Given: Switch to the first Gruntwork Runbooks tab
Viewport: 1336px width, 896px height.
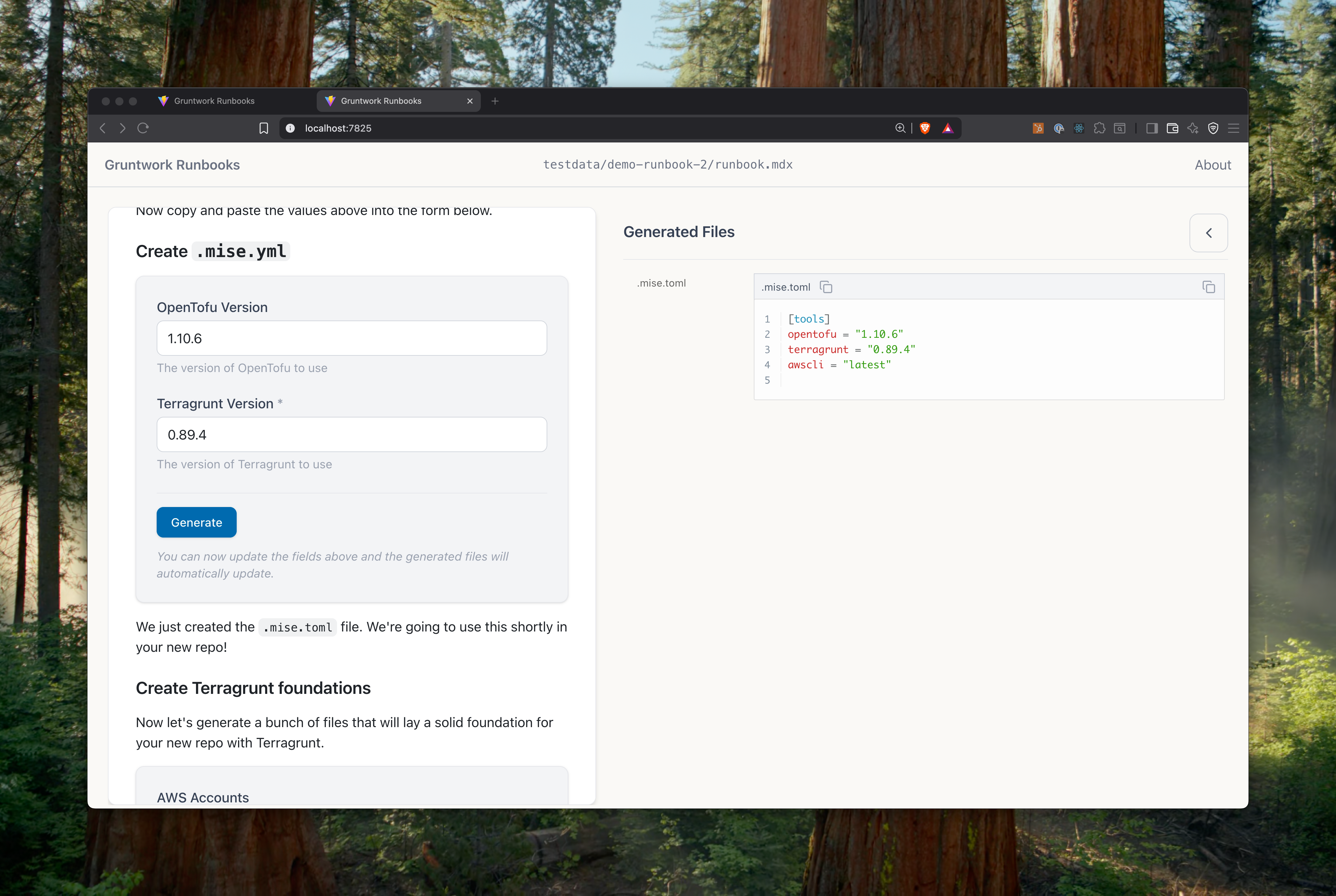Looking at the screenshot, I should coord(214,101).
